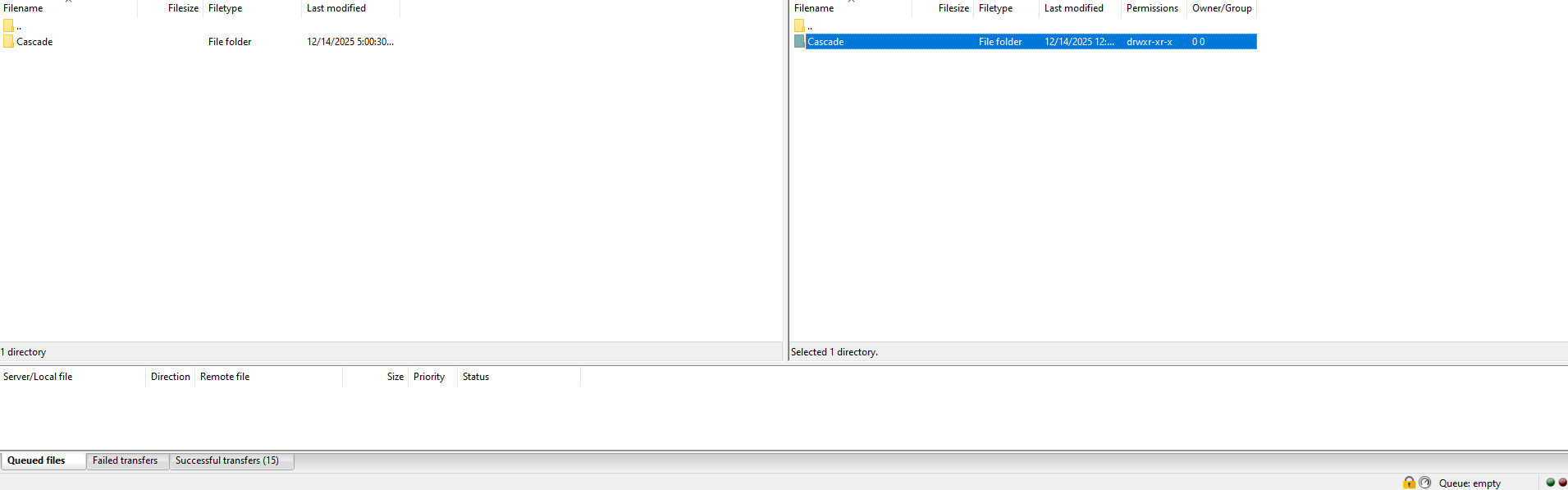Click the remote Cascade folder icon
1568x490 pixels.
pos(799,42)
